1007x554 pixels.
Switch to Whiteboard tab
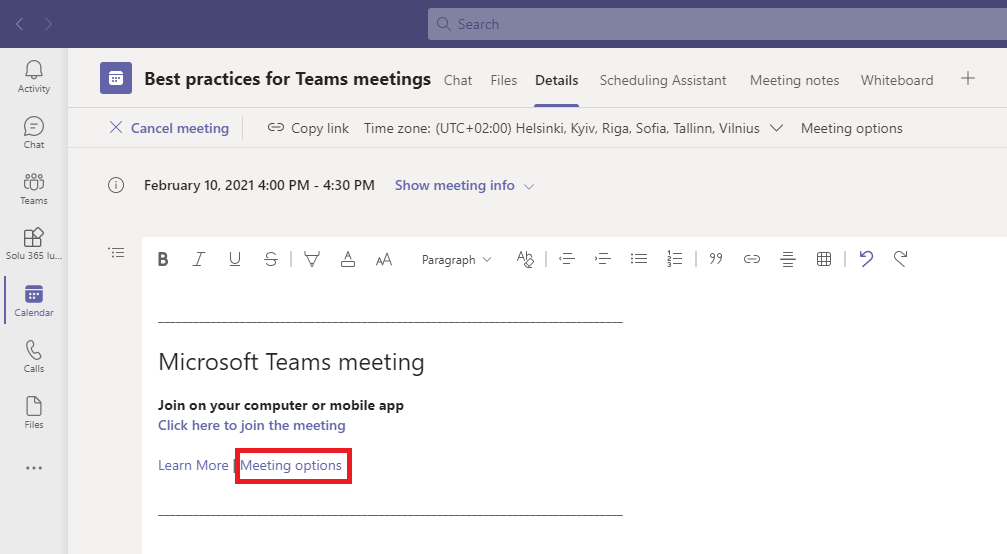click(897, 80)
